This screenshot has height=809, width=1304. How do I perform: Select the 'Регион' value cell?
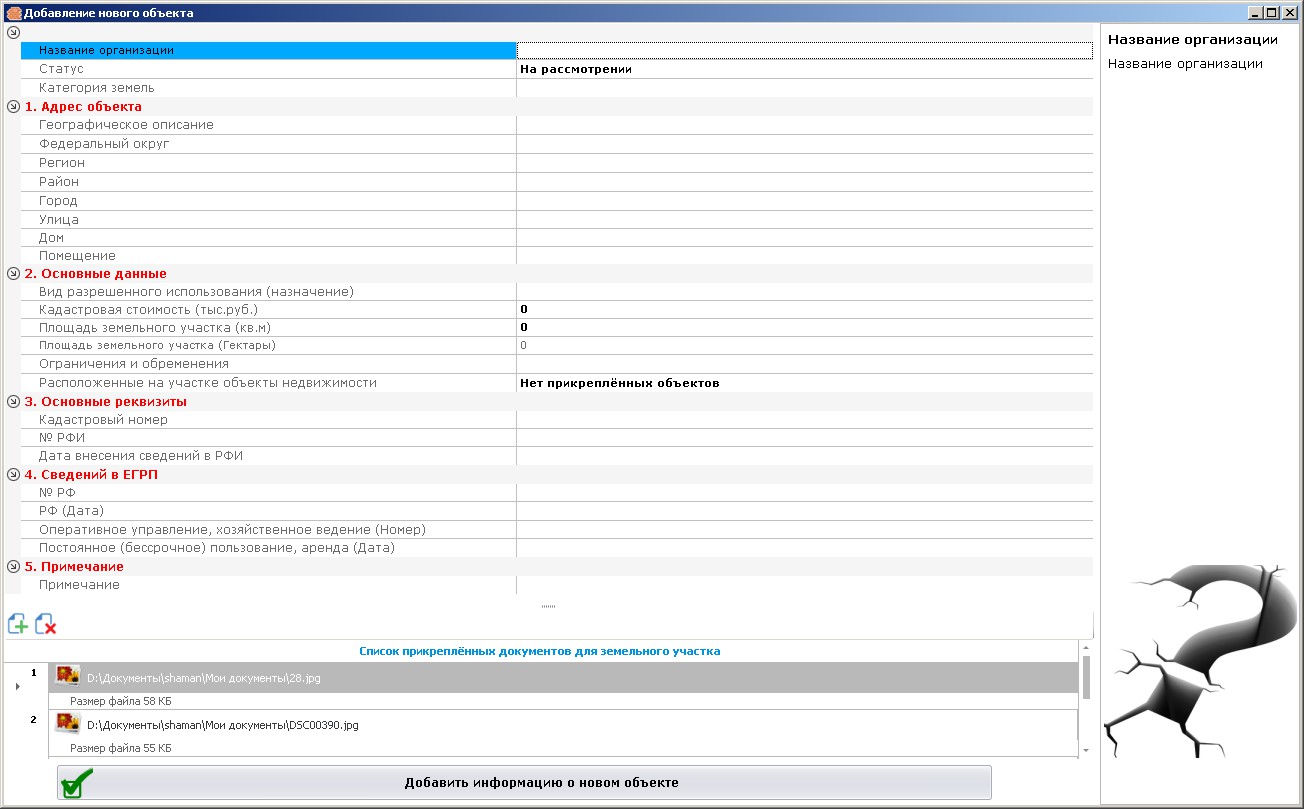[x=804, y=163]
